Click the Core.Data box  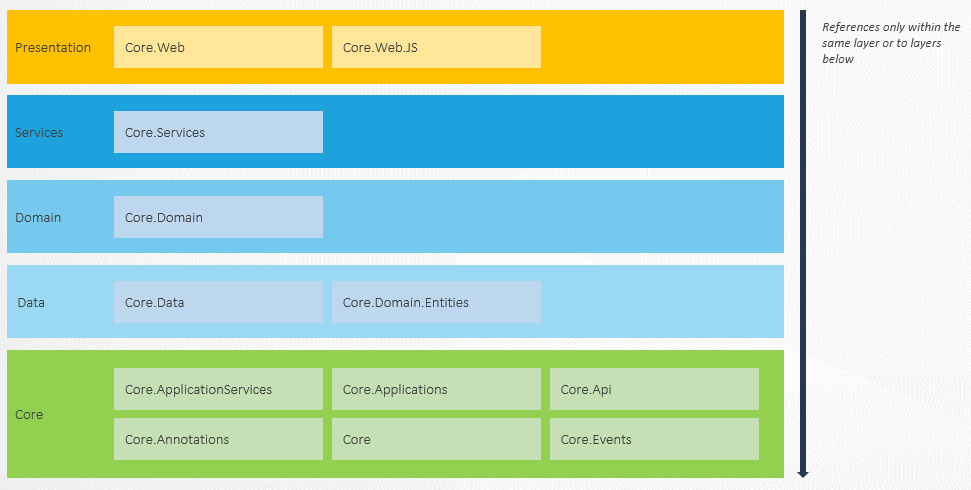(x=218, y=302)
